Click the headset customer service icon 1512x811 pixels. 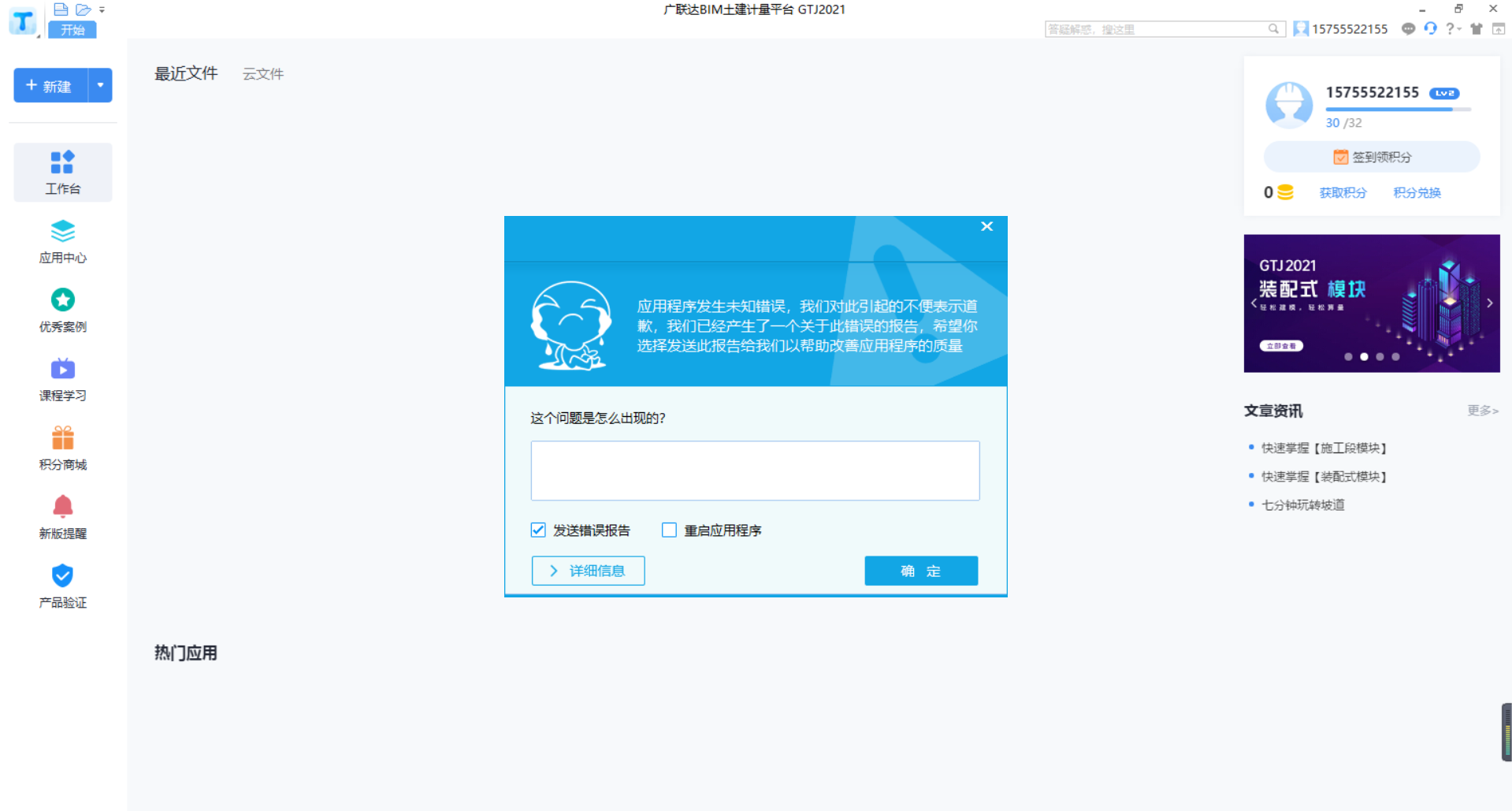click(1430, 28)
